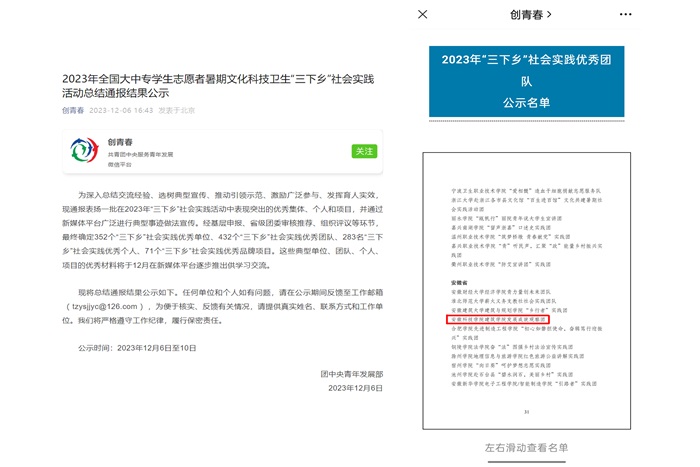Expand 创青春 account page via header chevron
700x467 pixels.
coord(518,15)
